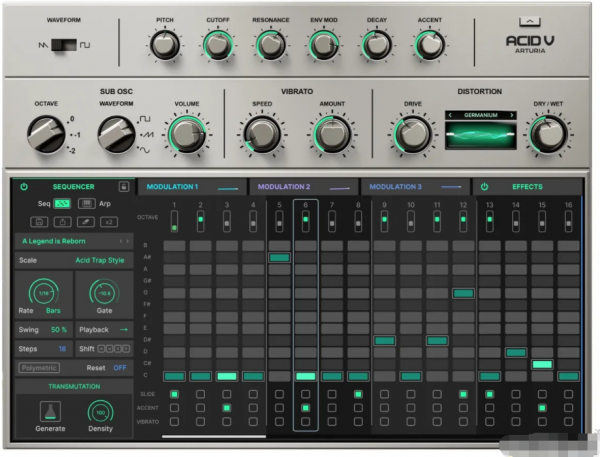The image size is (600, 457).
Task: Click the export pattern icon
Action: tap(62, 222)
